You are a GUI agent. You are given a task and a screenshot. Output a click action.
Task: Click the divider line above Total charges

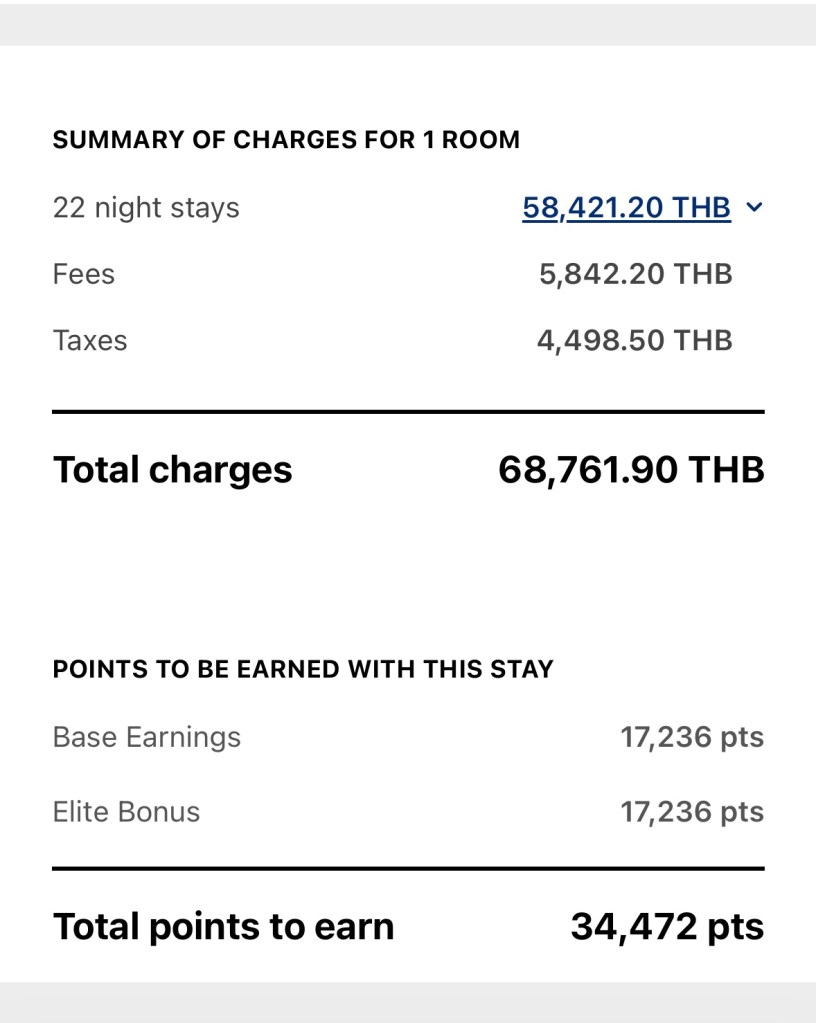408,412
